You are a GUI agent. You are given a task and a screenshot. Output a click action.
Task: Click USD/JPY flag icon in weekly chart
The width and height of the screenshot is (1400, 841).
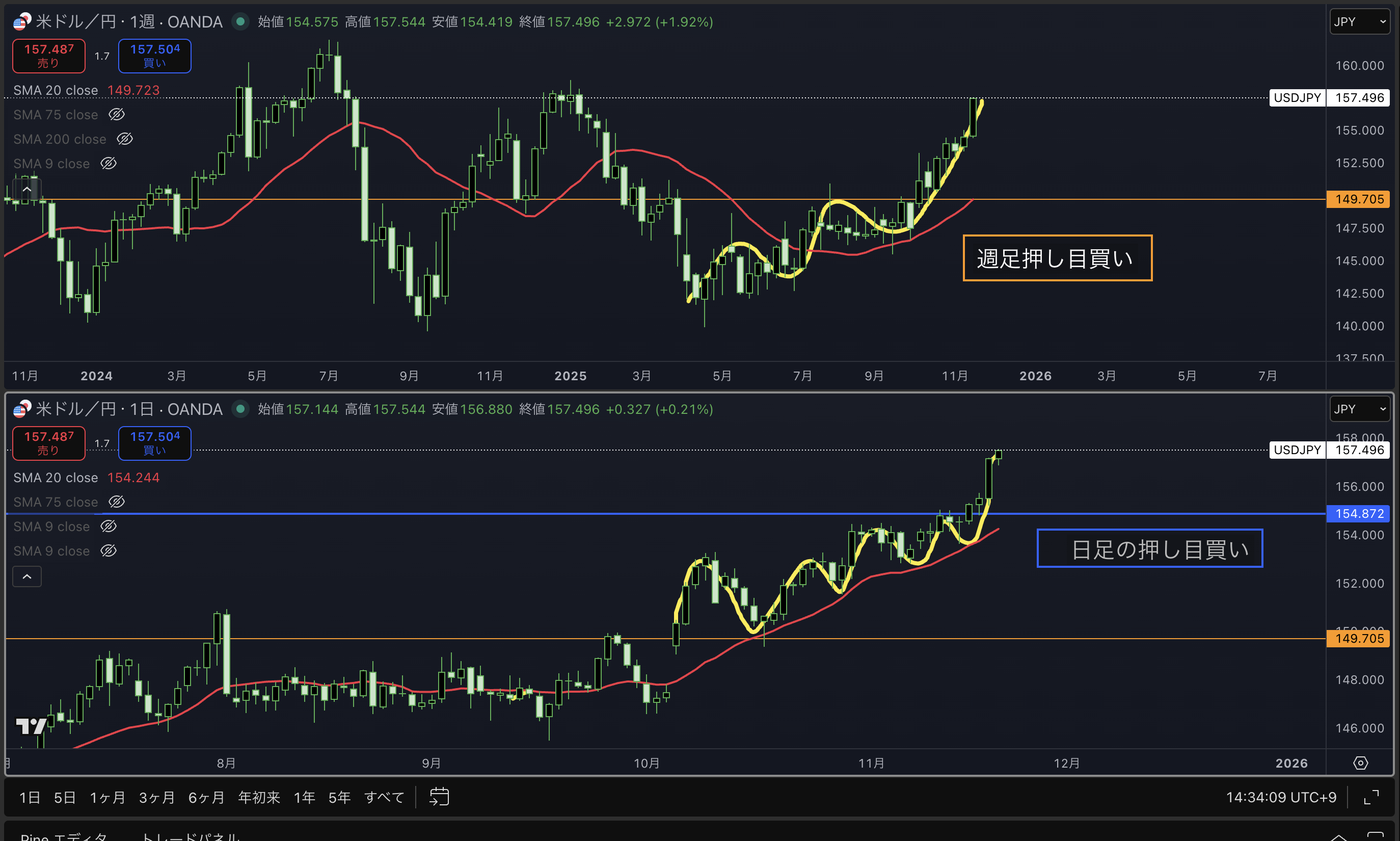pos(22,21)
